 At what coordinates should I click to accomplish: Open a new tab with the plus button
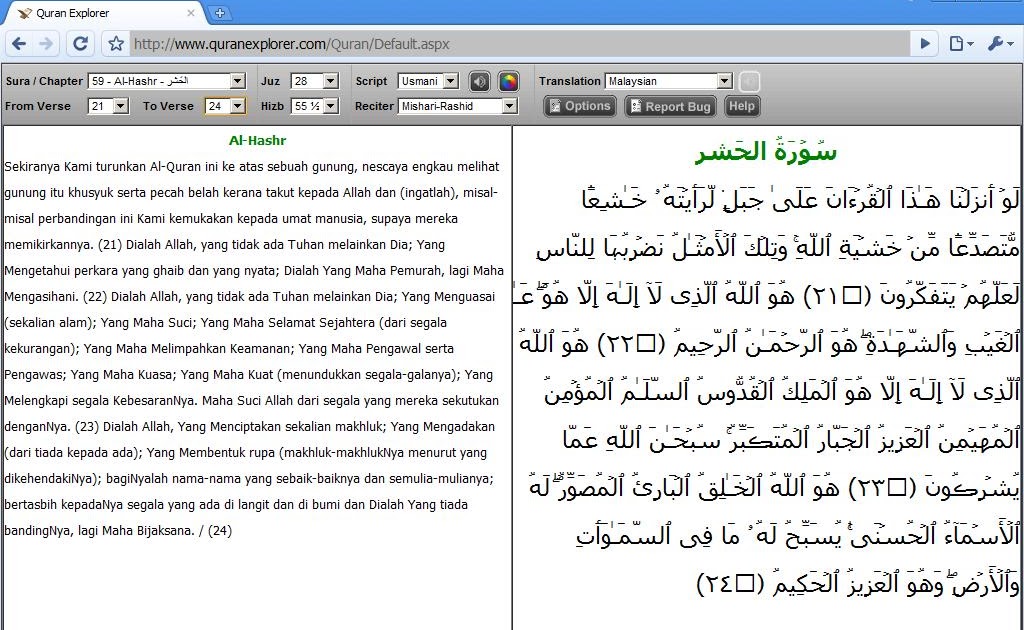[220, 13]
